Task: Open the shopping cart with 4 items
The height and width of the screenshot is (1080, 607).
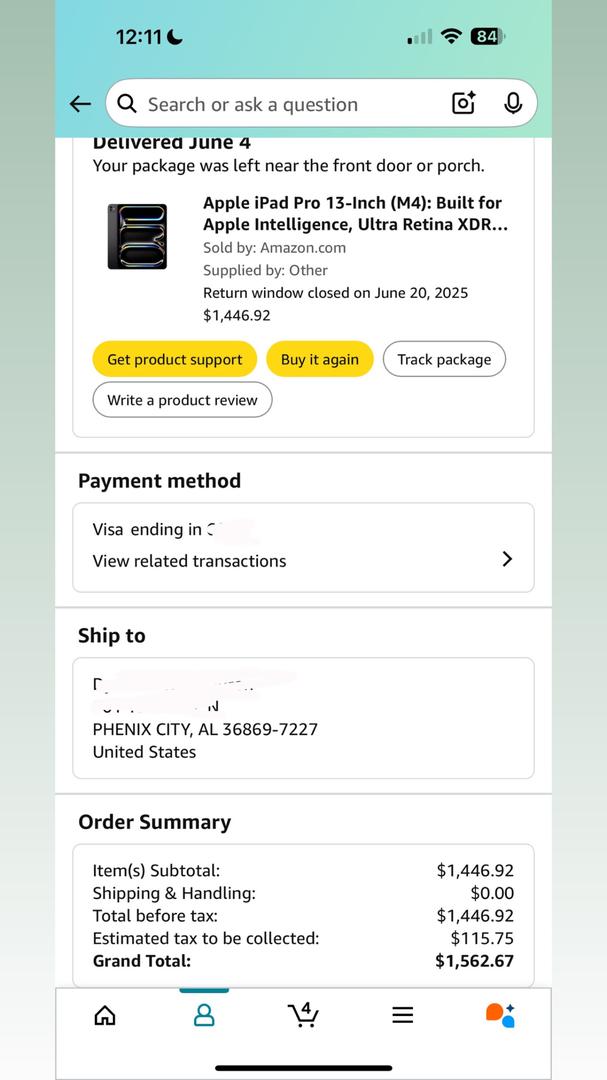Action: pos(303,1015)
